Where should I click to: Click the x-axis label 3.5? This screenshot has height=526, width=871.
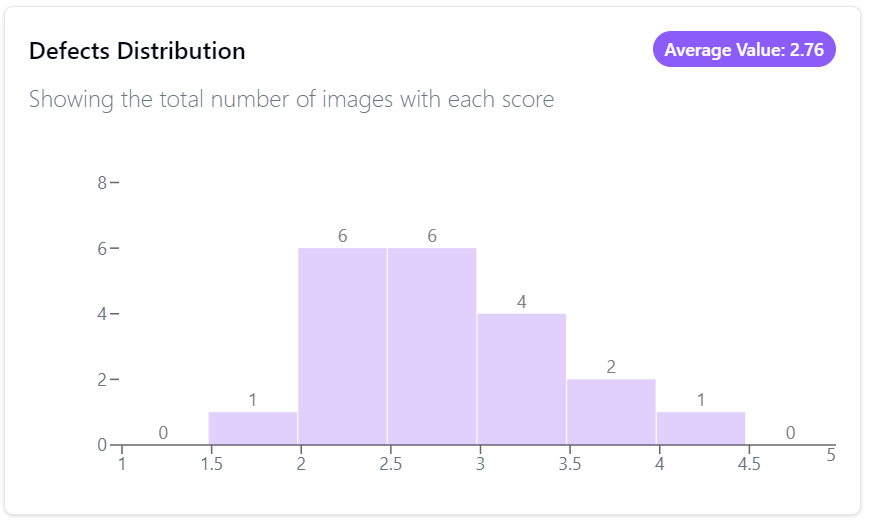[x=569, y=464]
